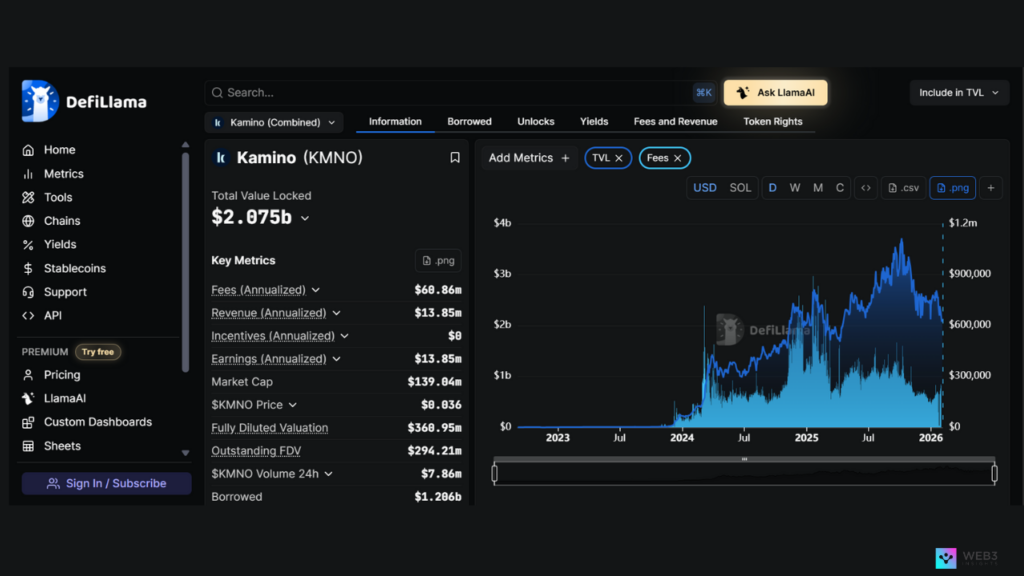Viewport: 1024px width, 576px height.
Task: Select cumulative C chart interval
Action: click(x=840, y=188)
